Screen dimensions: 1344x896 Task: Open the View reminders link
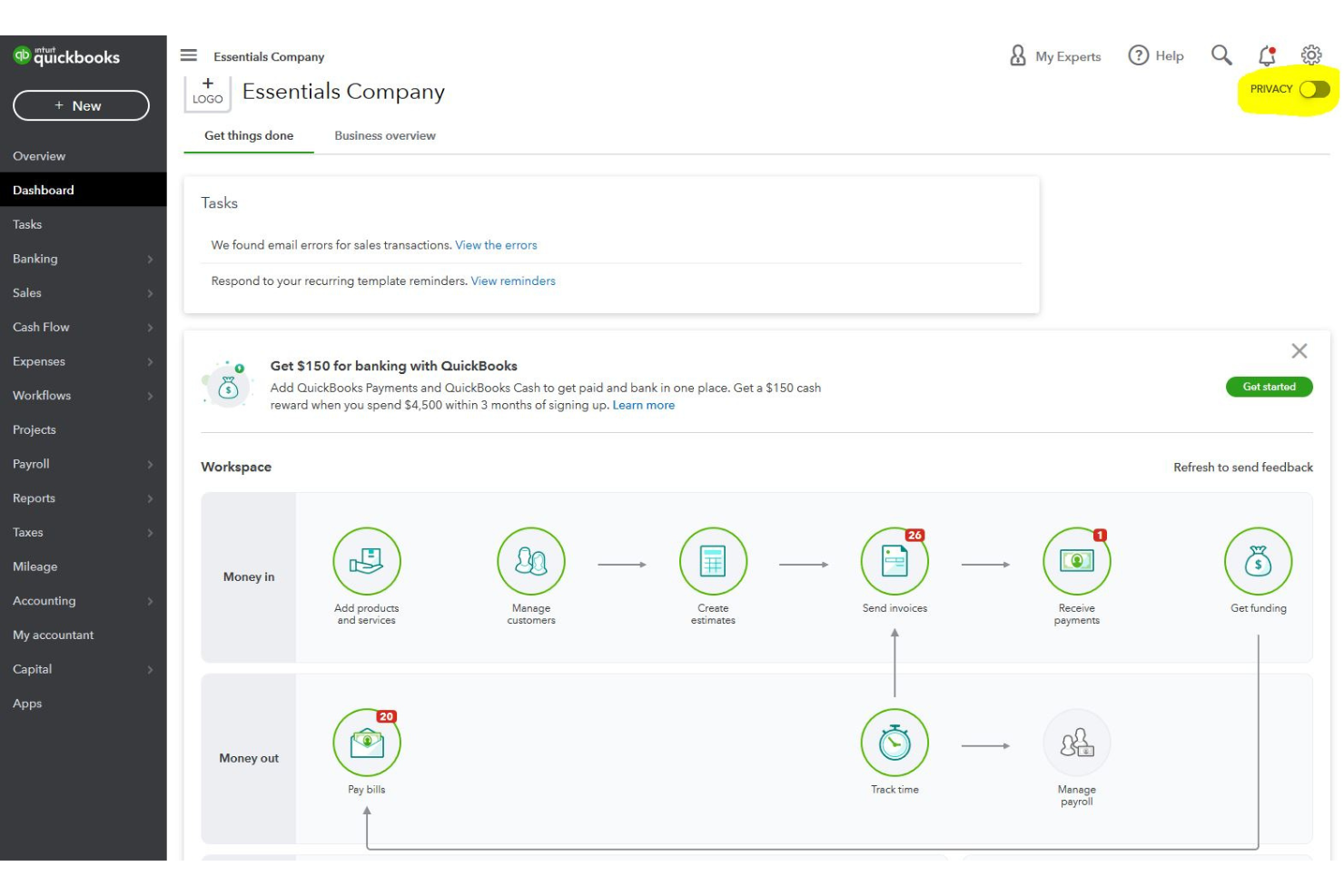pos(513,281)
